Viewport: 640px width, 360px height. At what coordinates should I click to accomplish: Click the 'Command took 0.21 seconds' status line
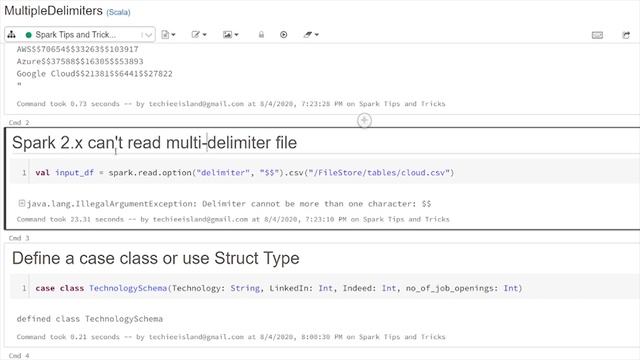pyautogui.click(x=231, y=337)
